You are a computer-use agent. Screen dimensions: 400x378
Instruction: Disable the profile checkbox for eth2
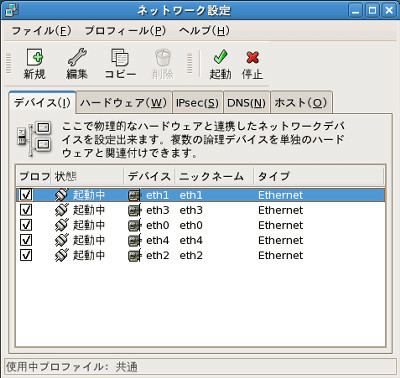coord(26,255)
